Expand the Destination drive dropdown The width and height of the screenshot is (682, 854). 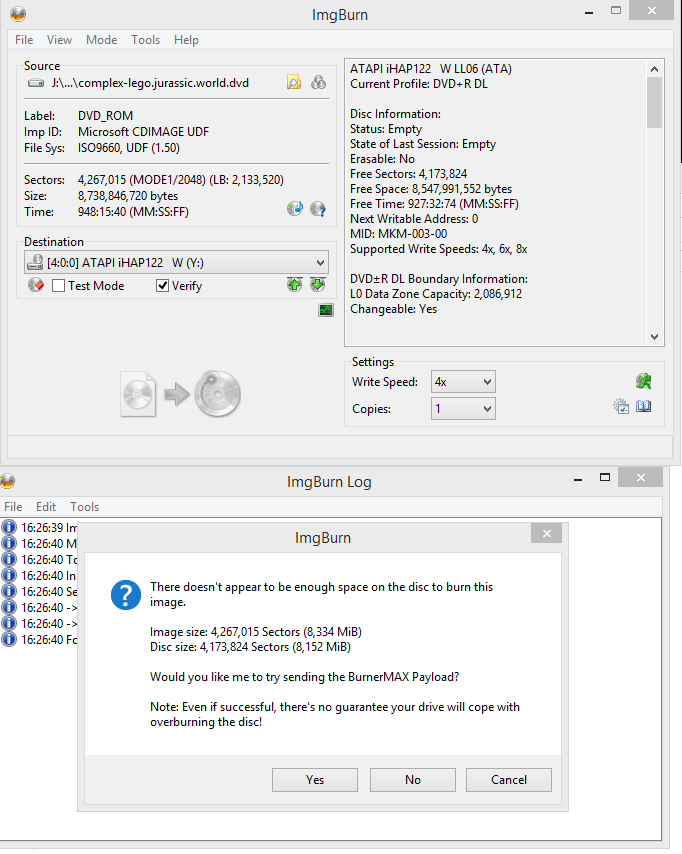coord(319,263)
